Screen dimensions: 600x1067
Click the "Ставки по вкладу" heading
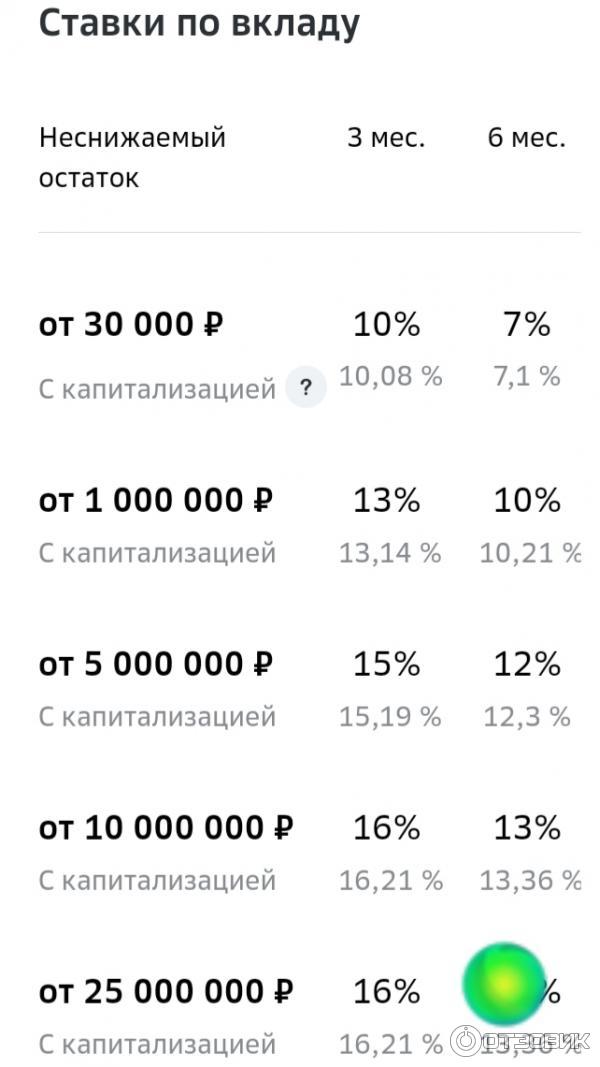click(x=198, y=23)
